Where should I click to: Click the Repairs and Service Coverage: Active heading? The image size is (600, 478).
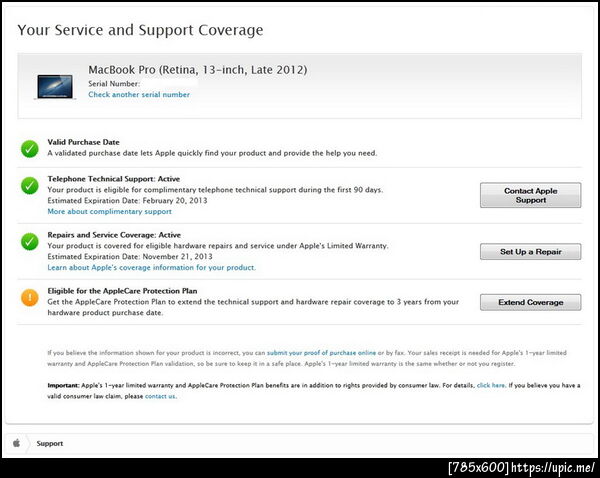[x=114, y=235]
